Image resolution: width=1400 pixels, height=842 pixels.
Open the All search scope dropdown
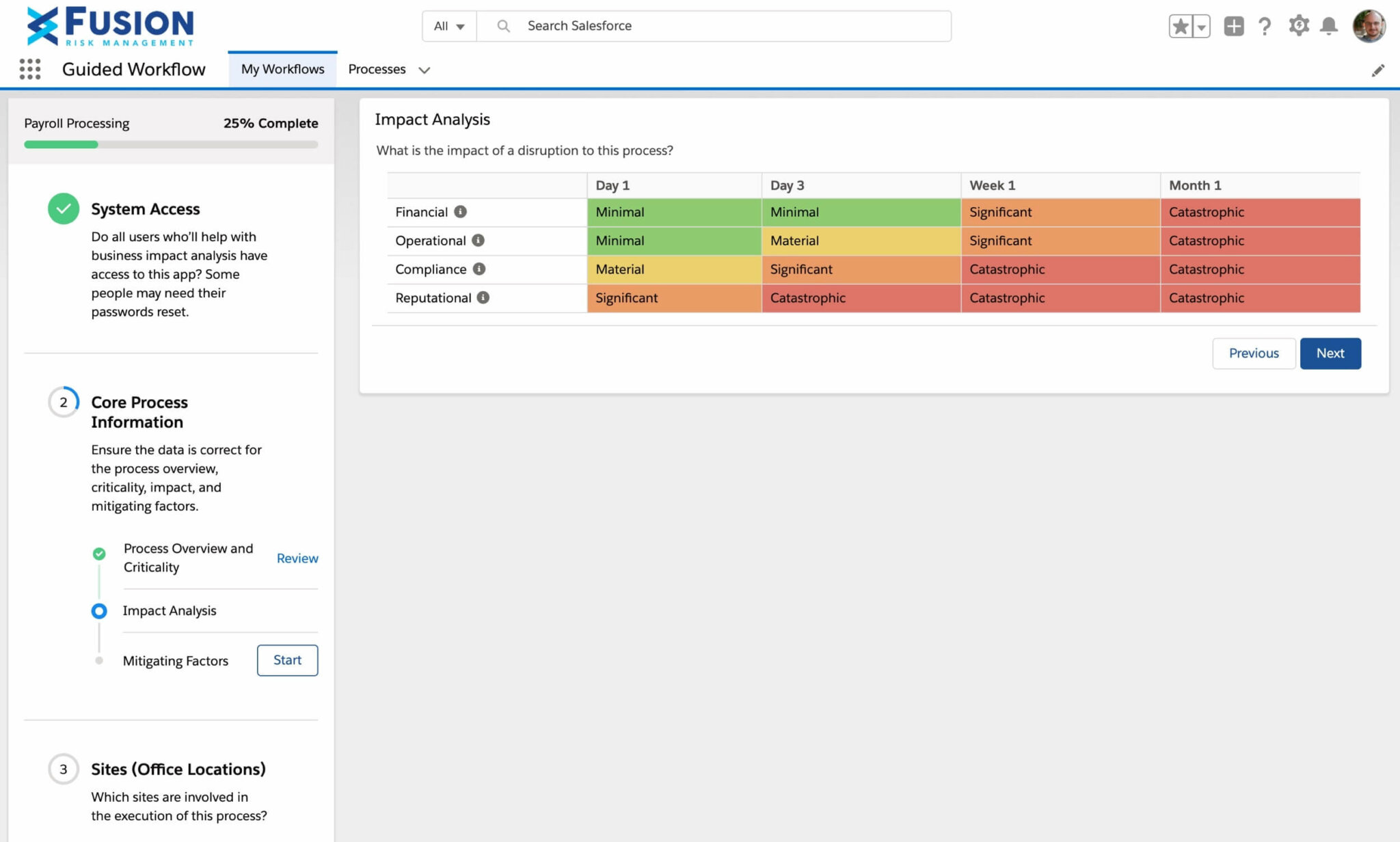click(448, 26)
